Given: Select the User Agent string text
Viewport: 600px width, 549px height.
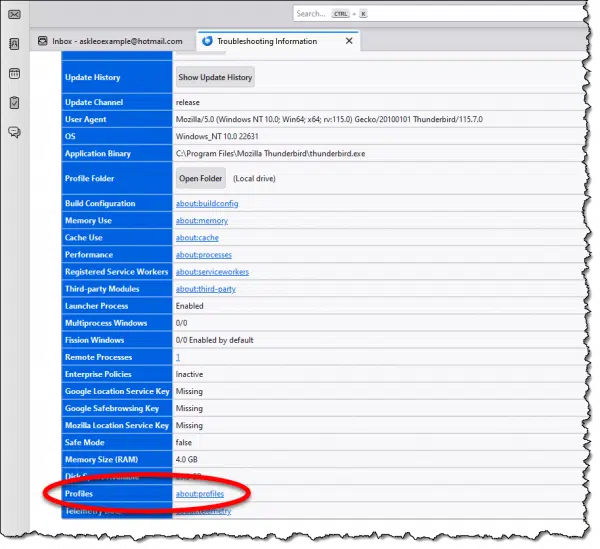Looking at the screenshot, I should [x=329, y=119].
